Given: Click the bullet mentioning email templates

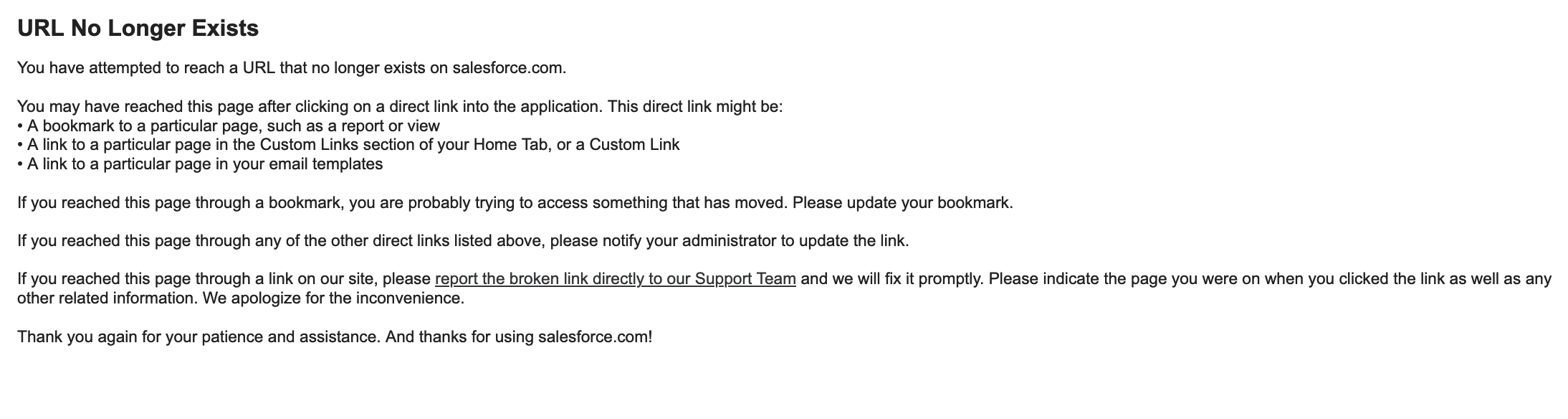Looking at the screenshot, I should coord(204,164).
